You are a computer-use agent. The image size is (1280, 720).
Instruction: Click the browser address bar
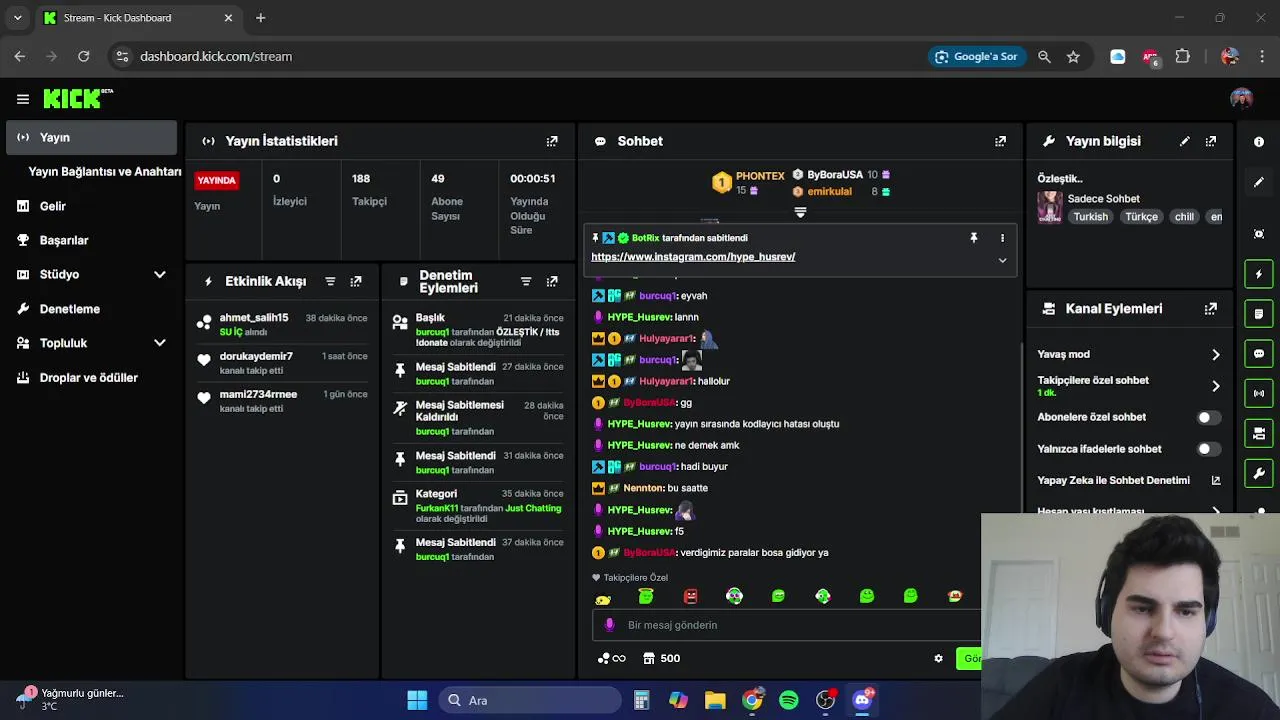click(520, 57)
